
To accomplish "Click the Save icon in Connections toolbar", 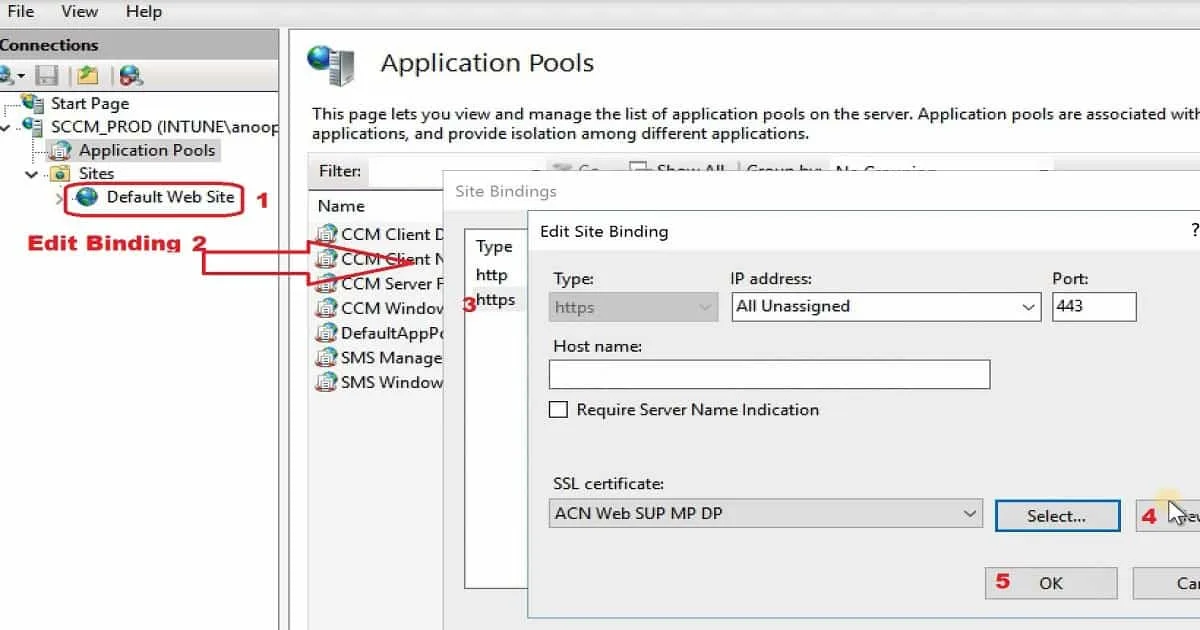I will click(47, 75).
